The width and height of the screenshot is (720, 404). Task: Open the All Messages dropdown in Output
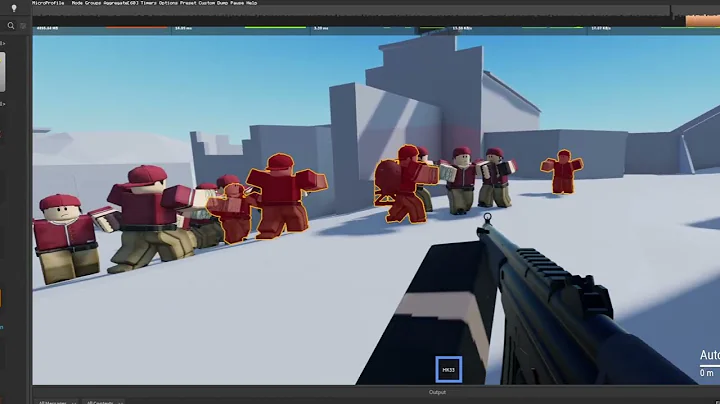[x=57, y=402]
